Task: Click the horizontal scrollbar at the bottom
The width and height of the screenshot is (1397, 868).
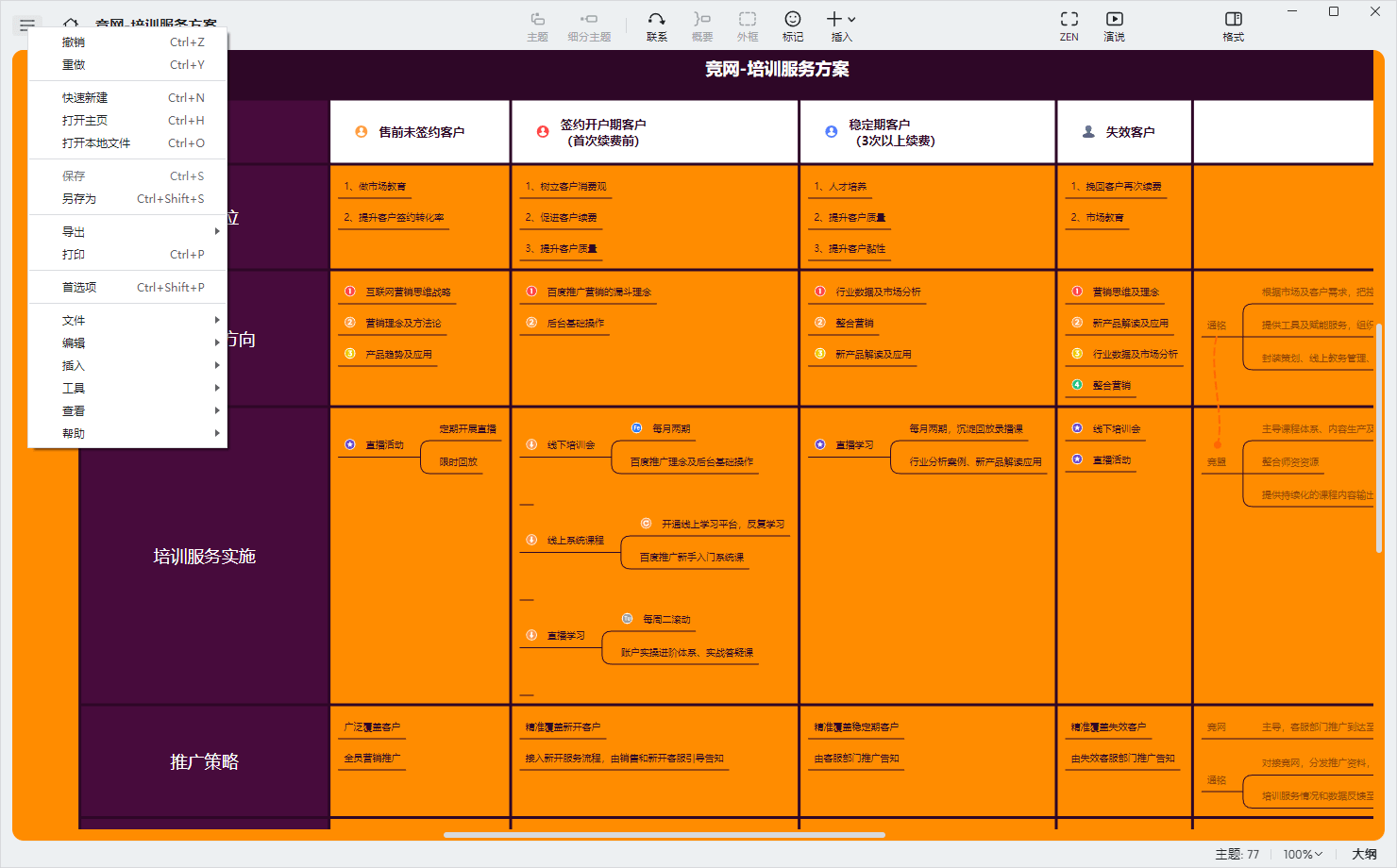Action: 665,834
